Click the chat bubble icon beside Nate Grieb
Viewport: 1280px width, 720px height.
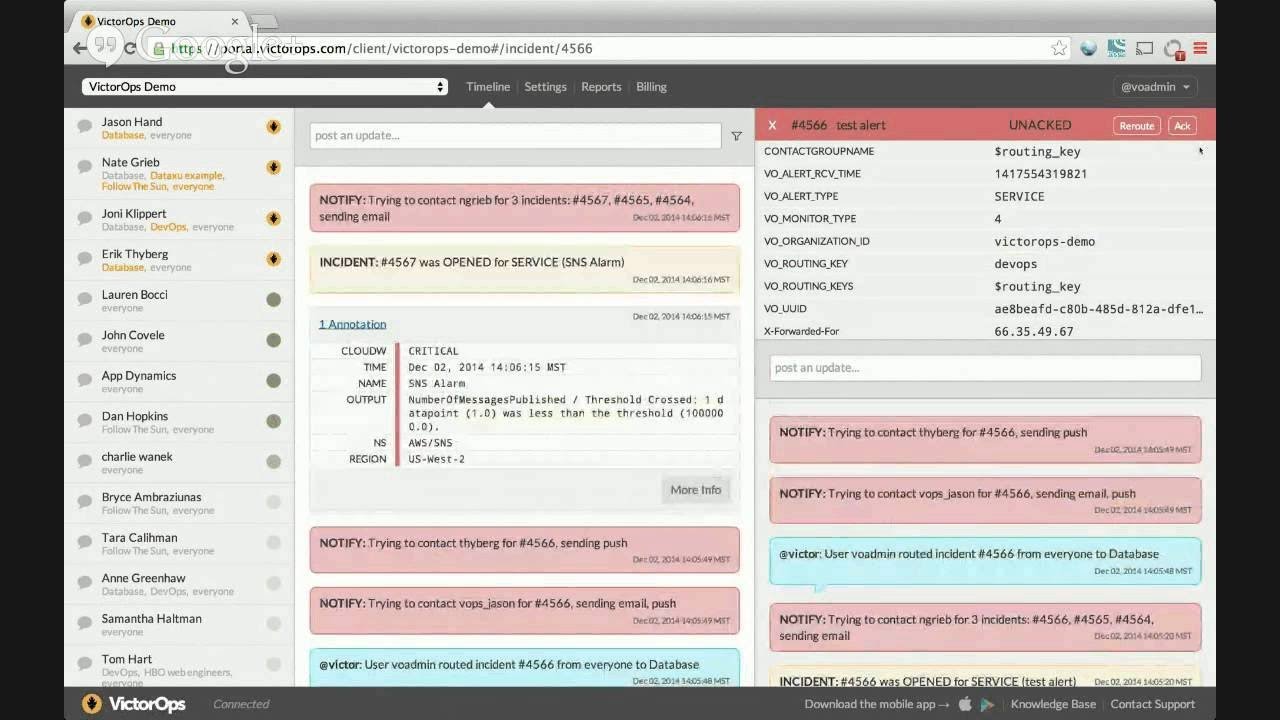[x=85, y=167]
